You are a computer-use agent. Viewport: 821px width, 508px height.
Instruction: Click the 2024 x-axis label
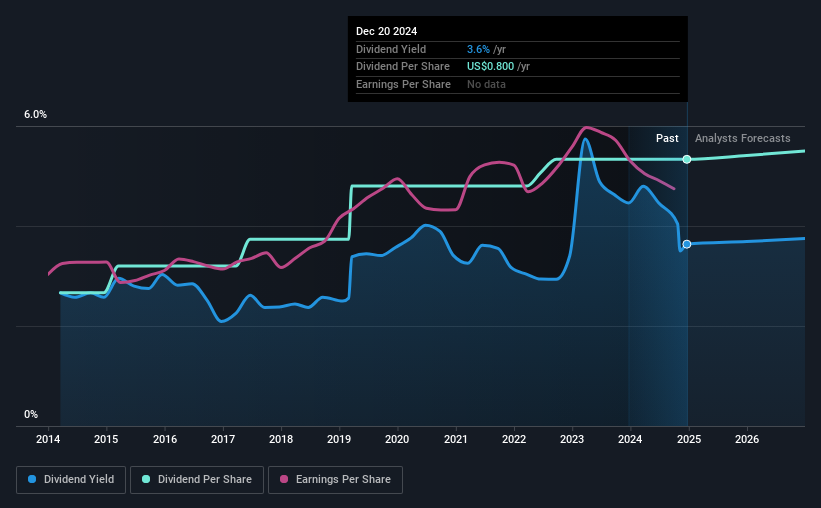[630, 439]
